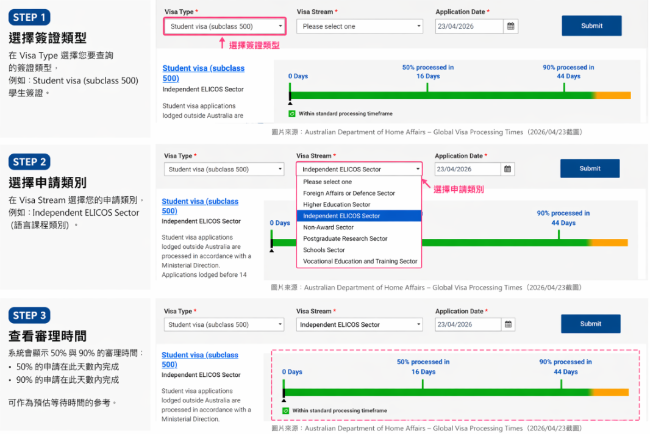Click the 90% processed marker on the STEP 3 timeline
This screenshot has height=434, width=650.
tap(561, 384)
